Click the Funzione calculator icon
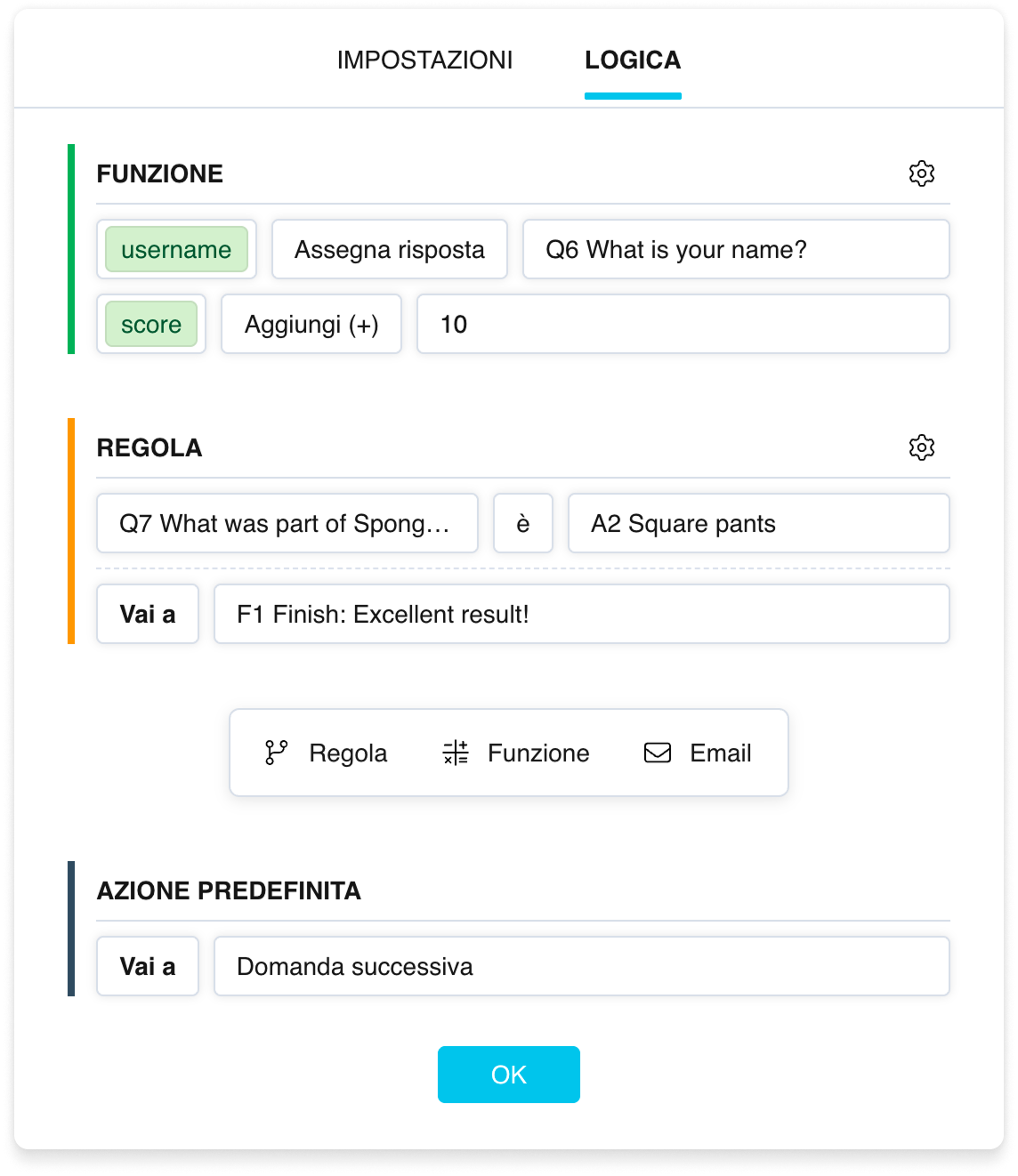 point(456,753)
